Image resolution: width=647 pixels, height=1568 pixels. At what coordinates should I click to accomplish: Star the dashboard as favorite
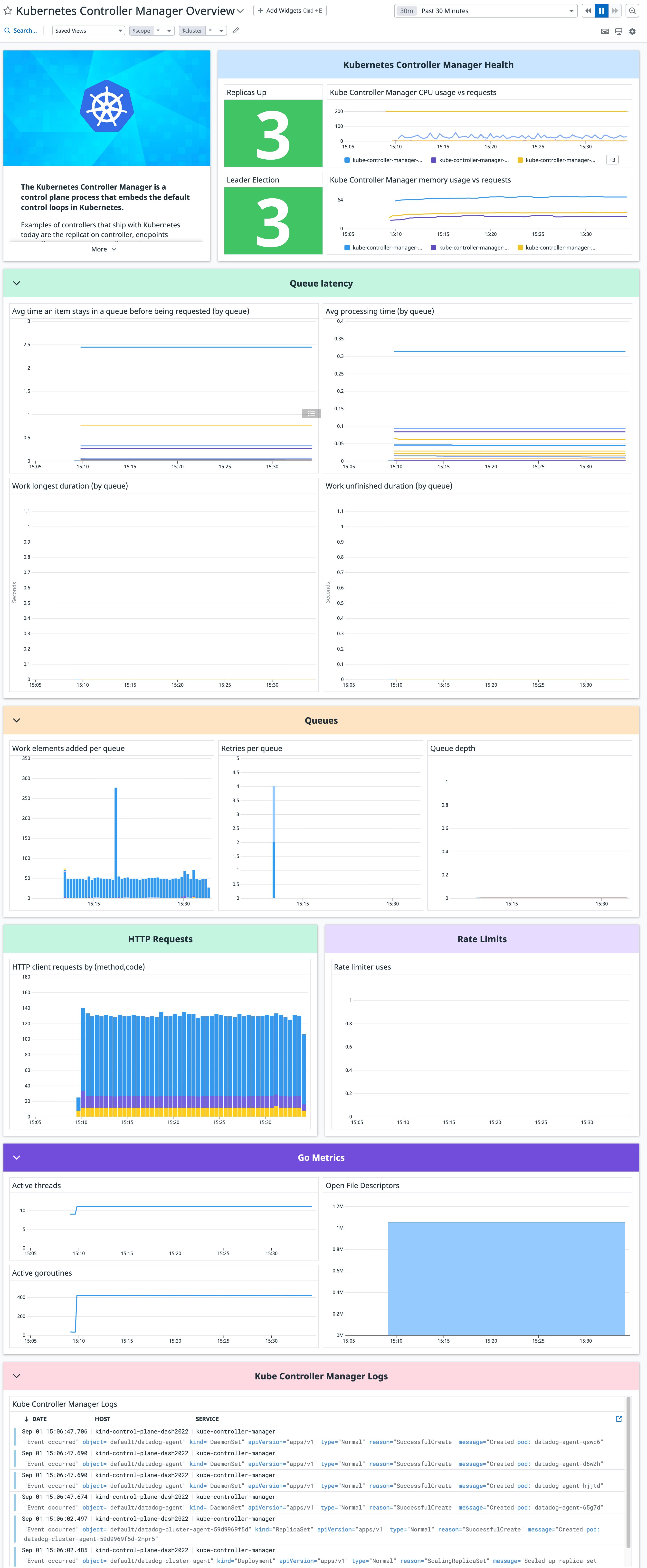[8, 11]
